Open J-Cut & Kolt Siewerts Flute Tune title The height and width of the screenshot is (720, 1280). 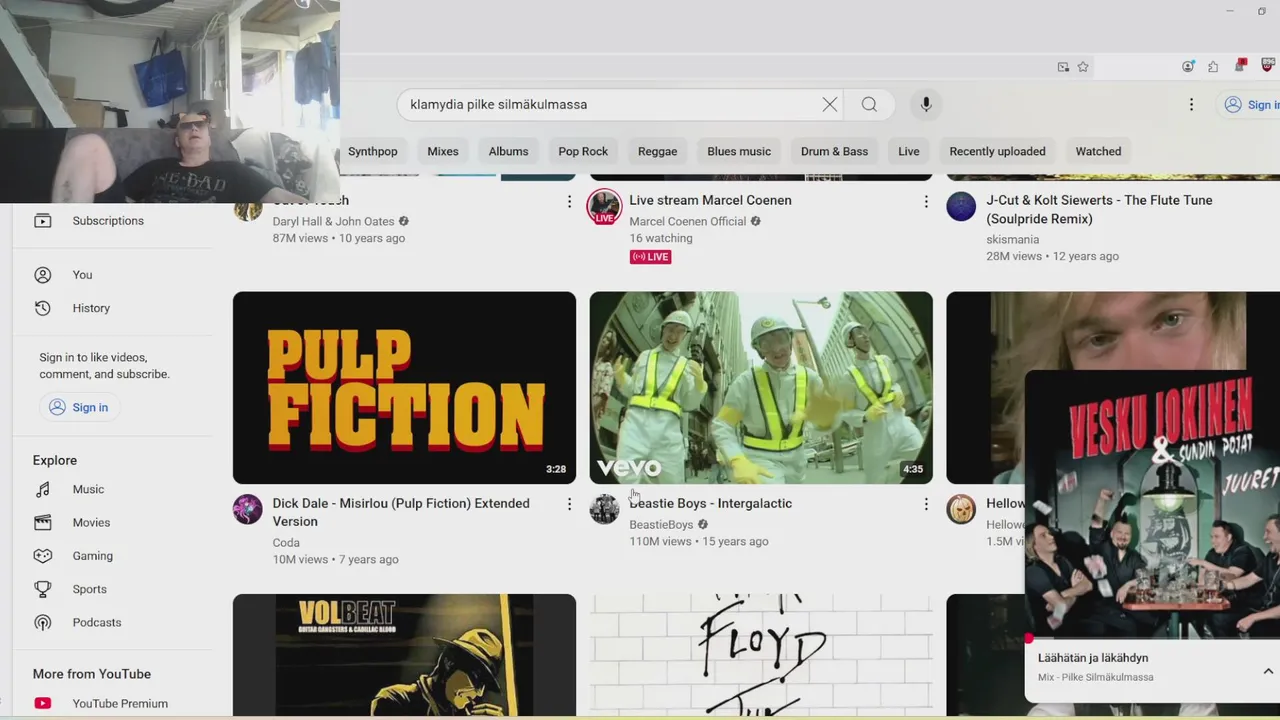[1099, 209]
